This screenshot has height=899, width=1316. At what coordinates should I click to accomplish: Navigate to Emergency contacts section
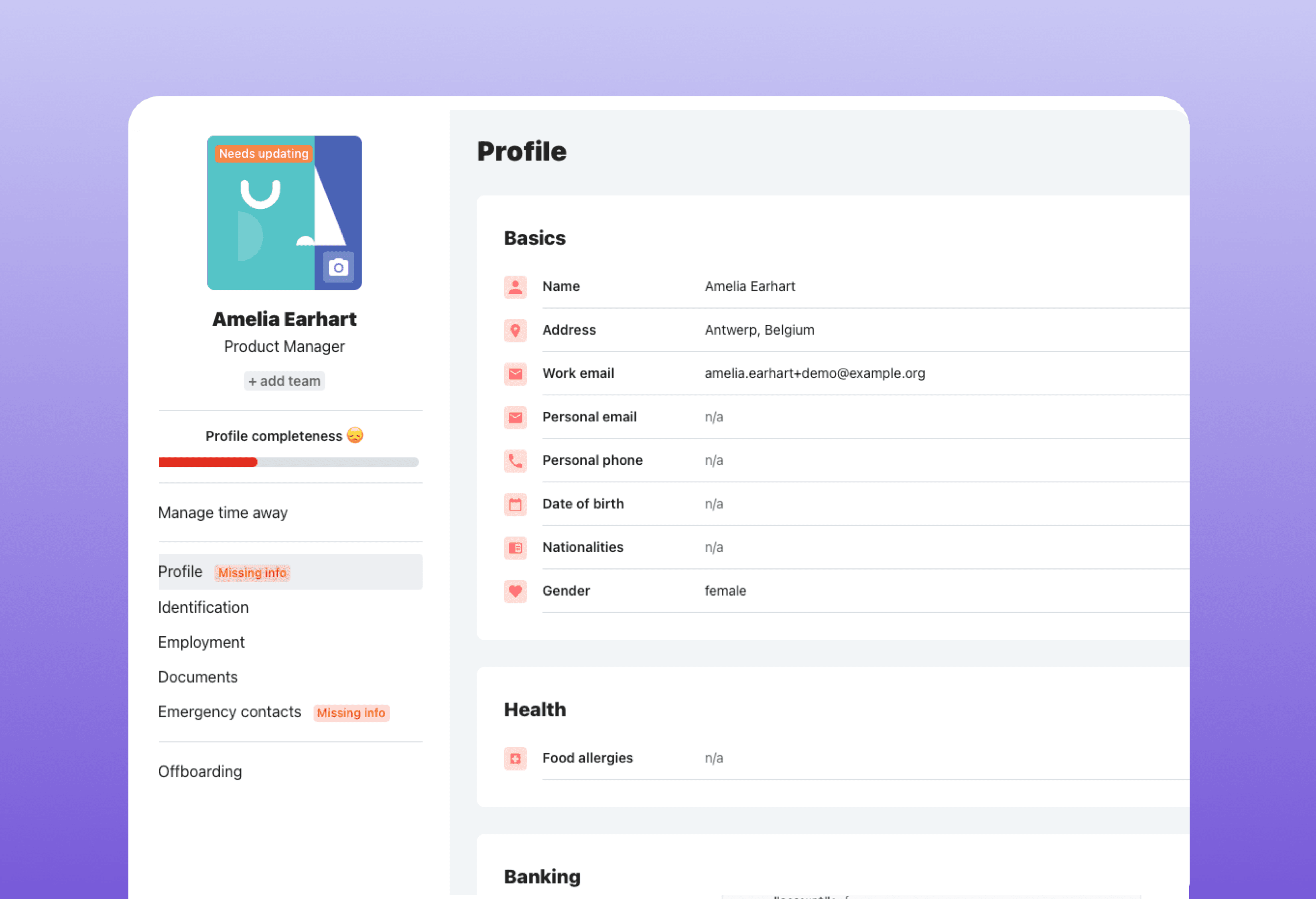pos(230,711)
